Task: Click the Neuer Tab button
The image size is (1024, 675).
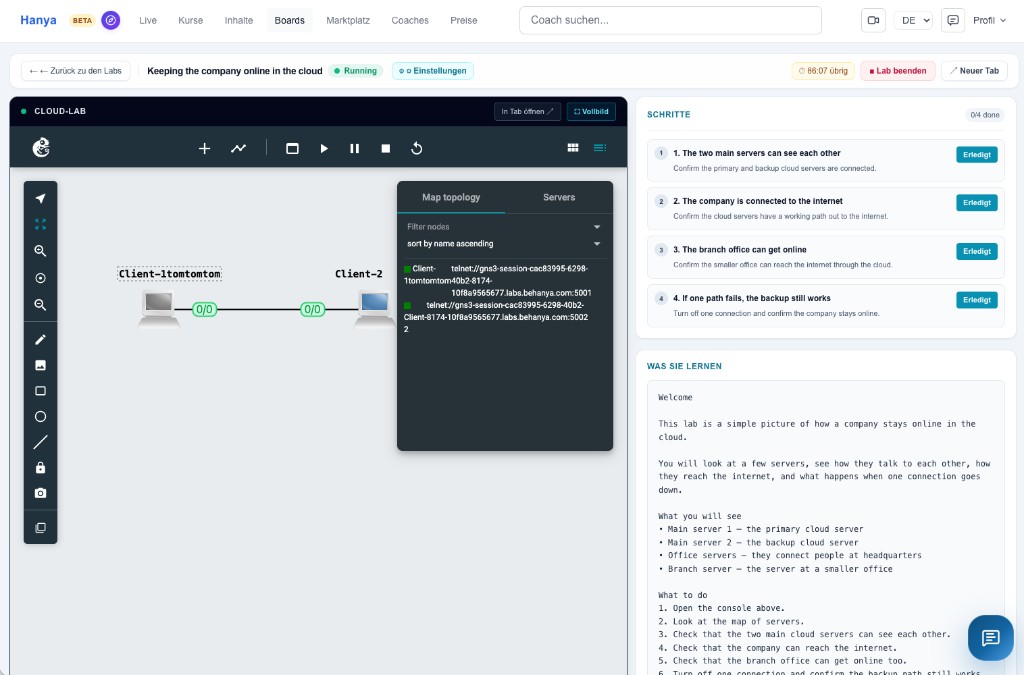Action: tap(974, 71)
